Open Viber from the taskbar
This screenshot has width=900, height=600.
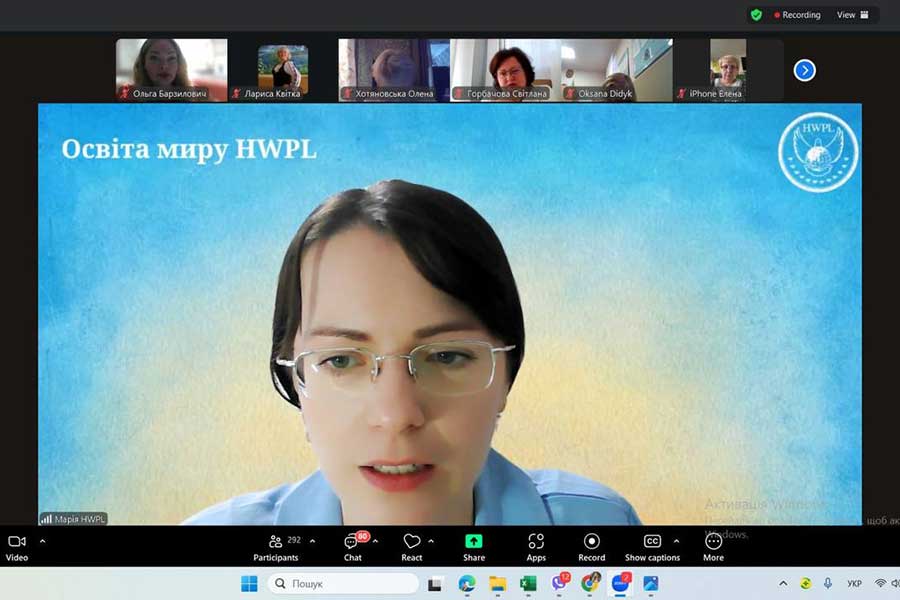point(559,583)
